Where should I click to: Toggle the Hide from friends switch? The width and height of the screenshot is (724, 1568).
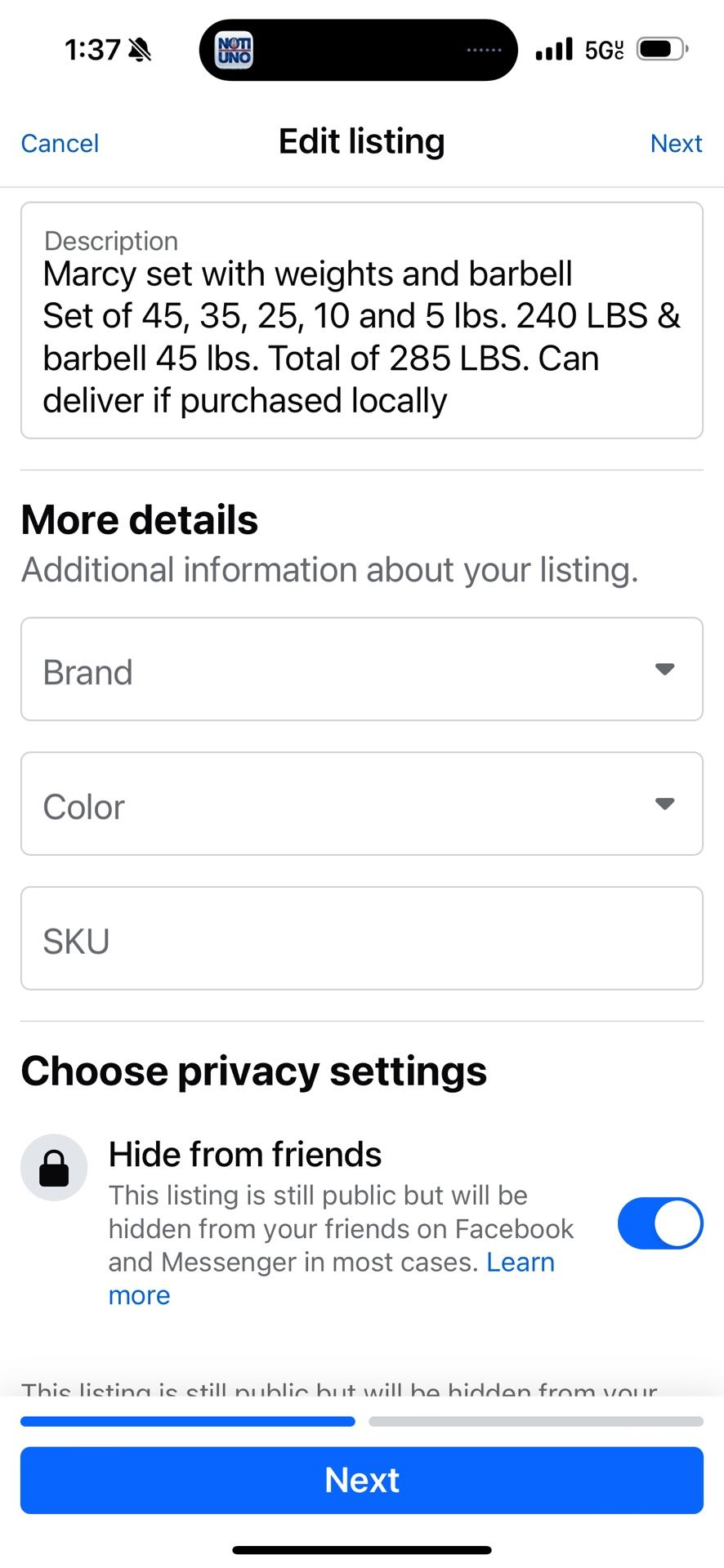660,1223
